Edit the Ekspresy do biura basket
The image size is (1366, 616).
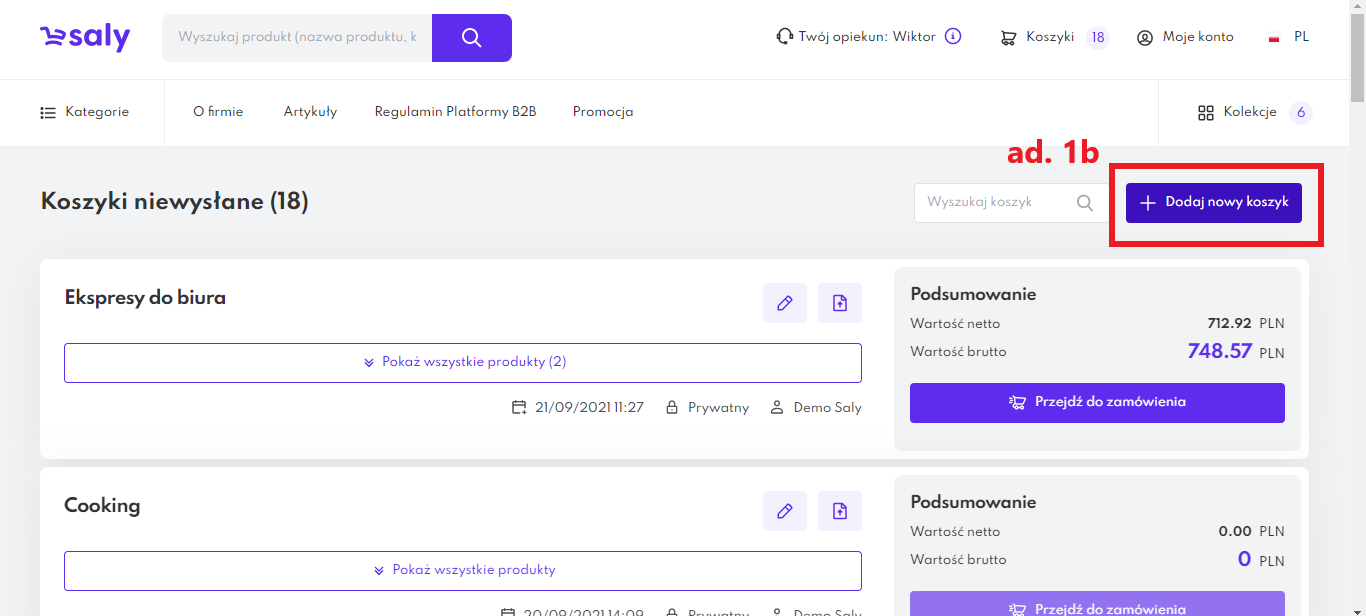[x=785, y=303]
